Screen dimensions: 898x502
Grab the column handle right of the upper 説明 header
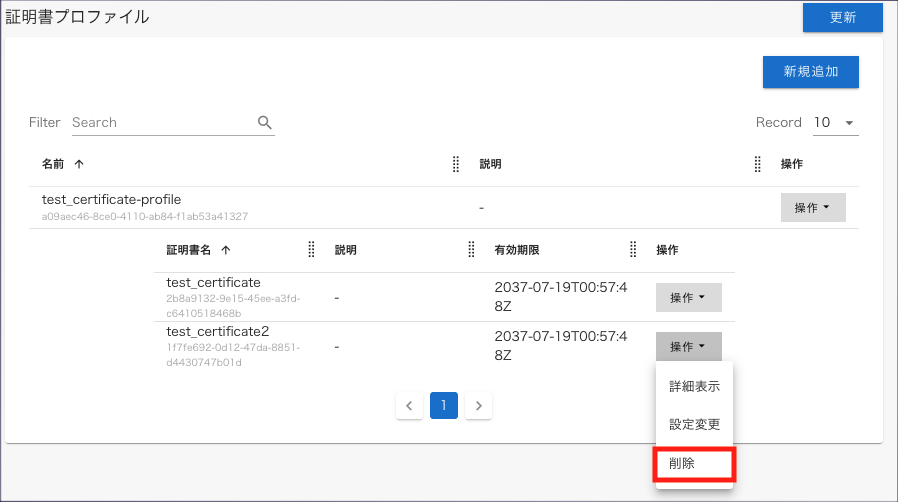click(x=757, y=164)
